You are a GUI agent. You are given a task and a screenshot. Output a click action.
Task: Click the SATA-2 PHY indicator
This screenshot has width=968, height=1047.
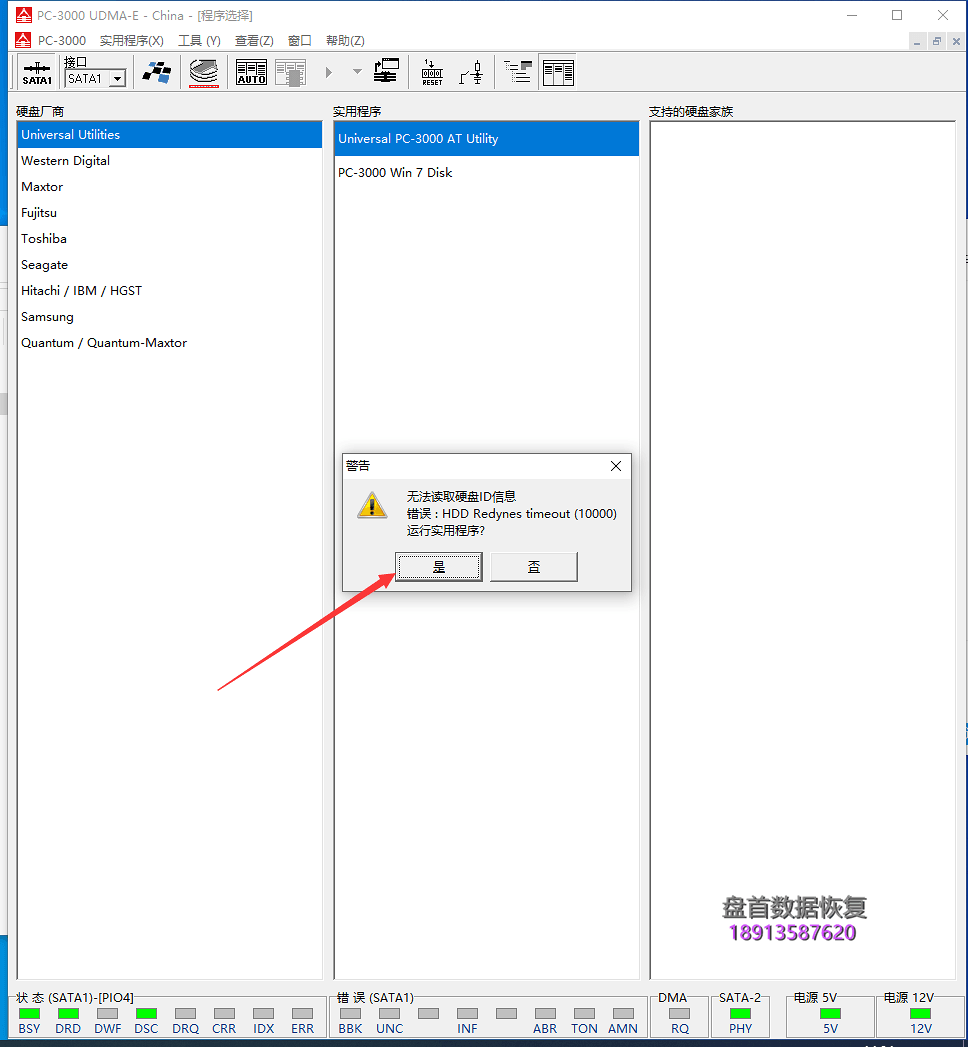pos(740,1021)
